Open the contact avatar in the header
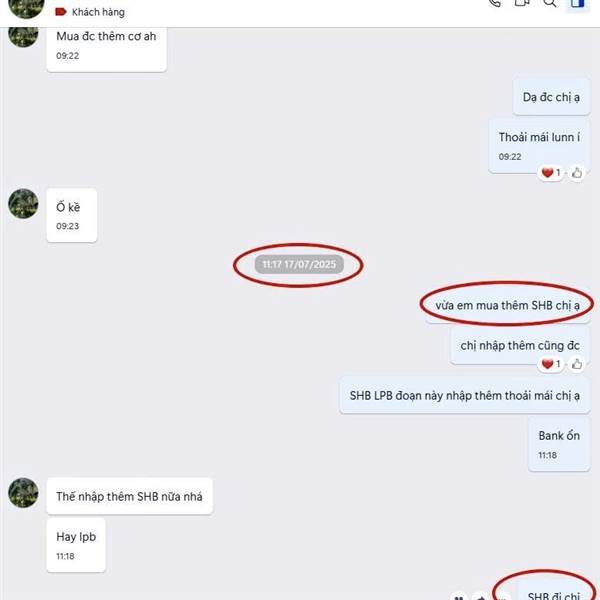The height and width of the screenshot is (600, 600). [26, 7]
